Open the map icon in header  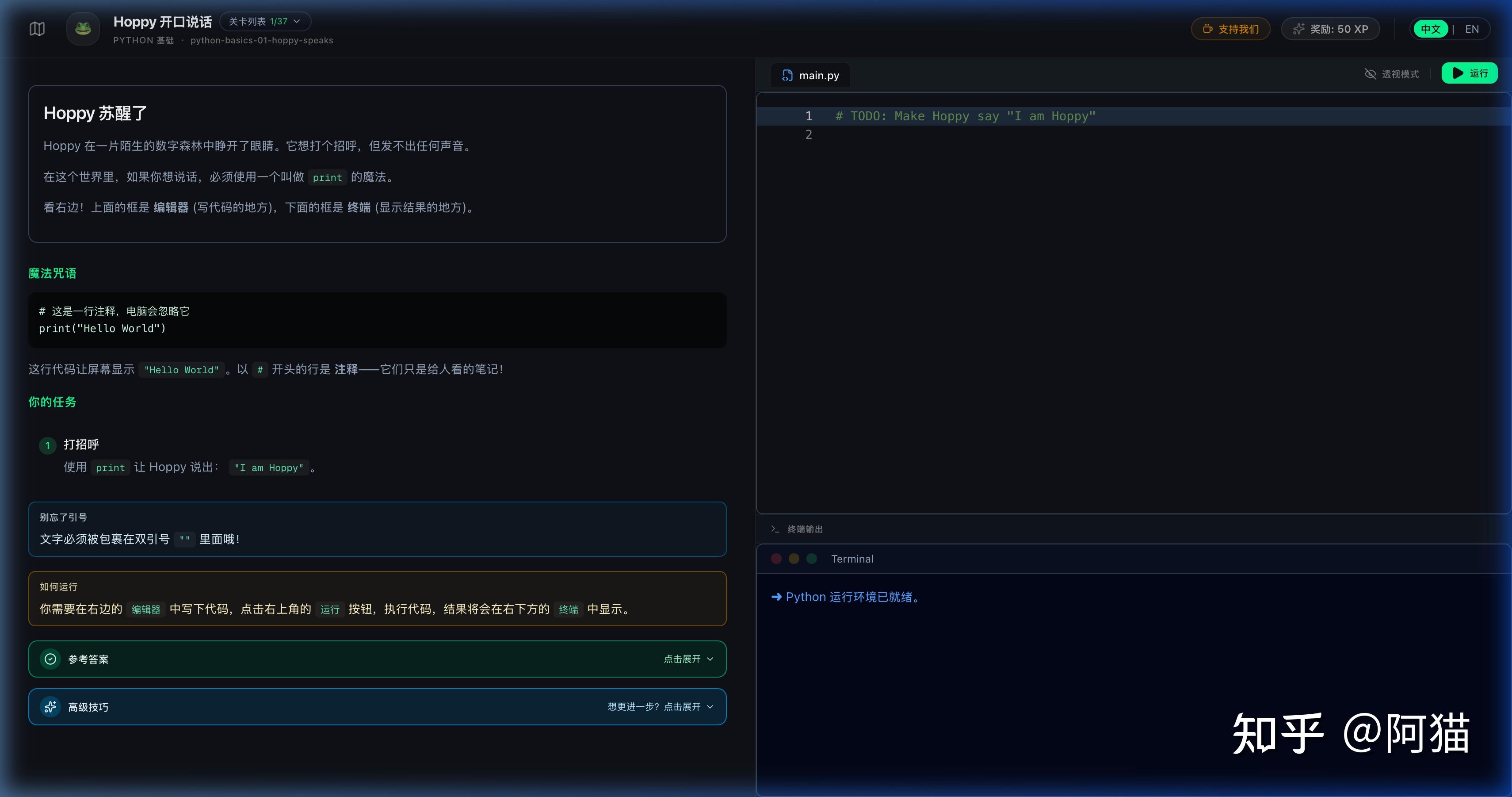[x=37, y=29]
